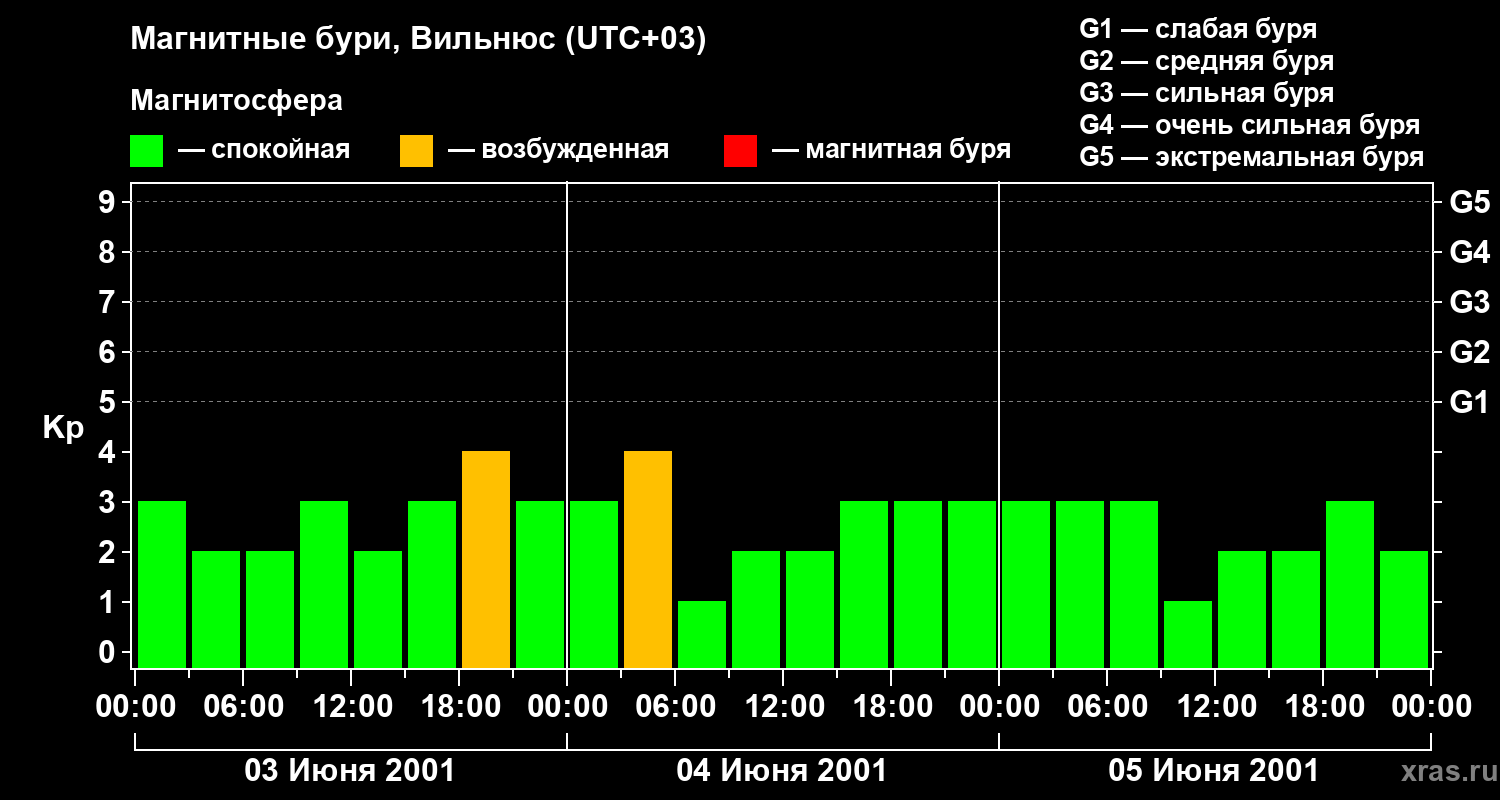Click the green 'спокойная' legend swatch

tap(146, 151)
